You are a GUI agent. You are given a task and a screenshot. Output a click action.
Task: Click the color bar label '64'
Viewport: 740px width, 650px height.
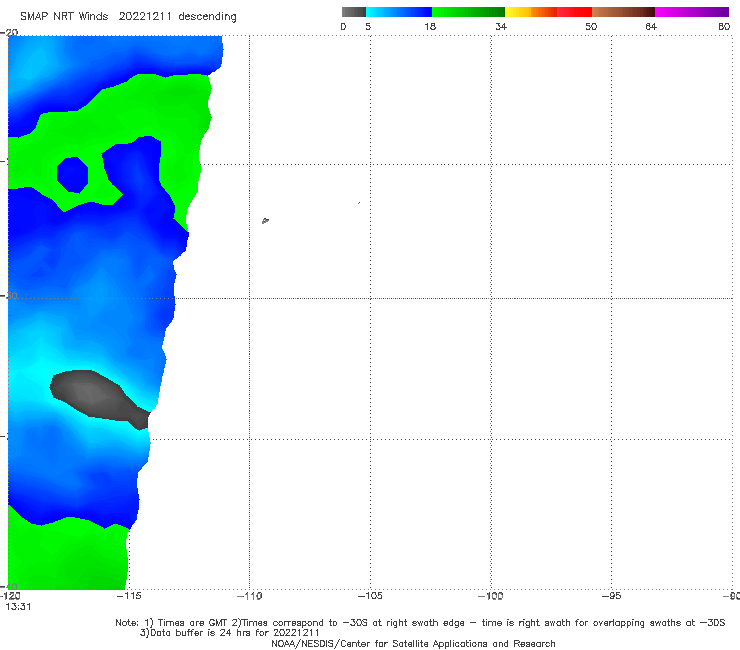[651, 27]
